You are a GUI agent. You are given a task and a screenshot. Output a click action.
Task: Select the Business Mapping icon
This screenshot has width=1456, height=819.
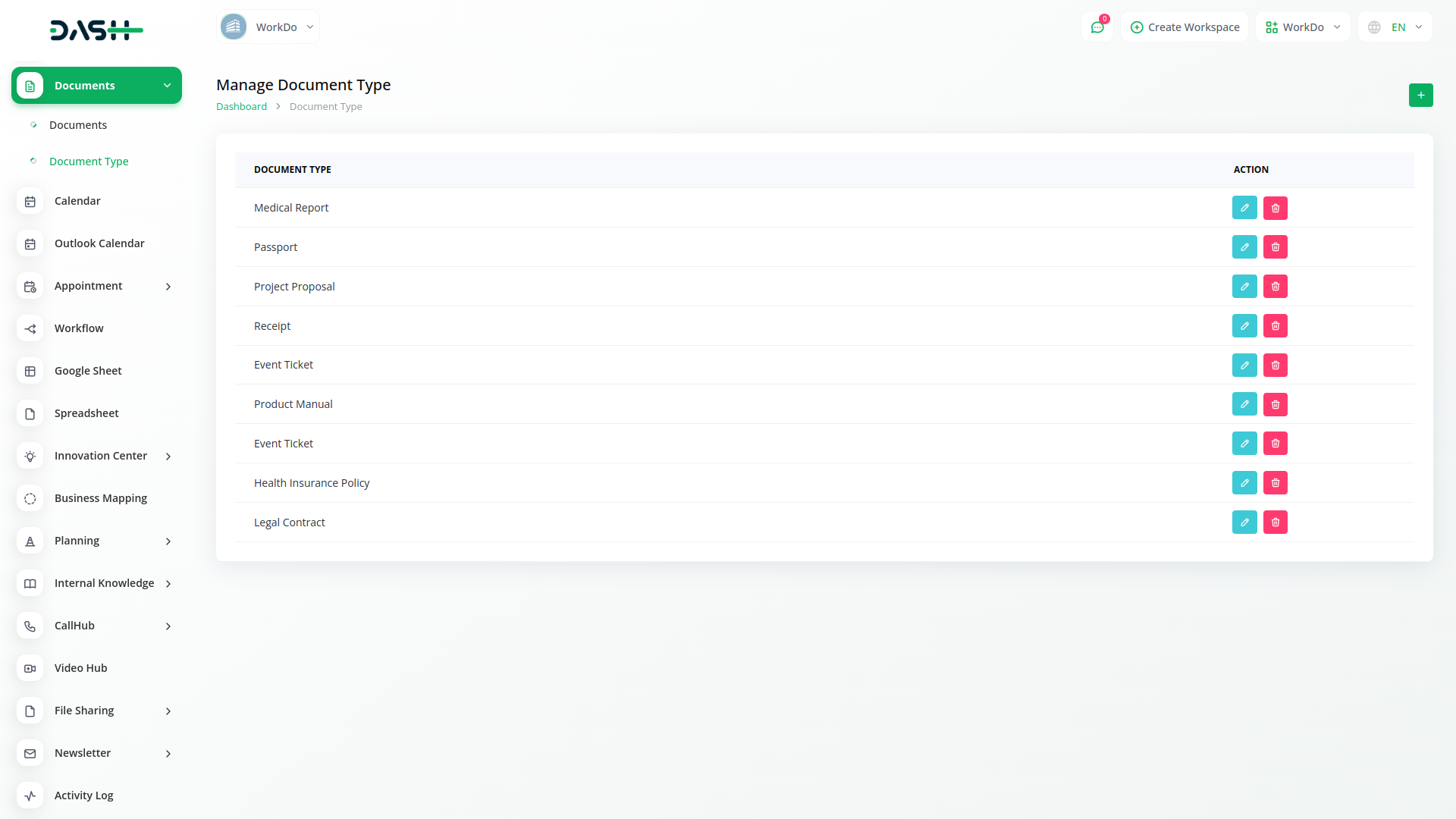[30, 498]
